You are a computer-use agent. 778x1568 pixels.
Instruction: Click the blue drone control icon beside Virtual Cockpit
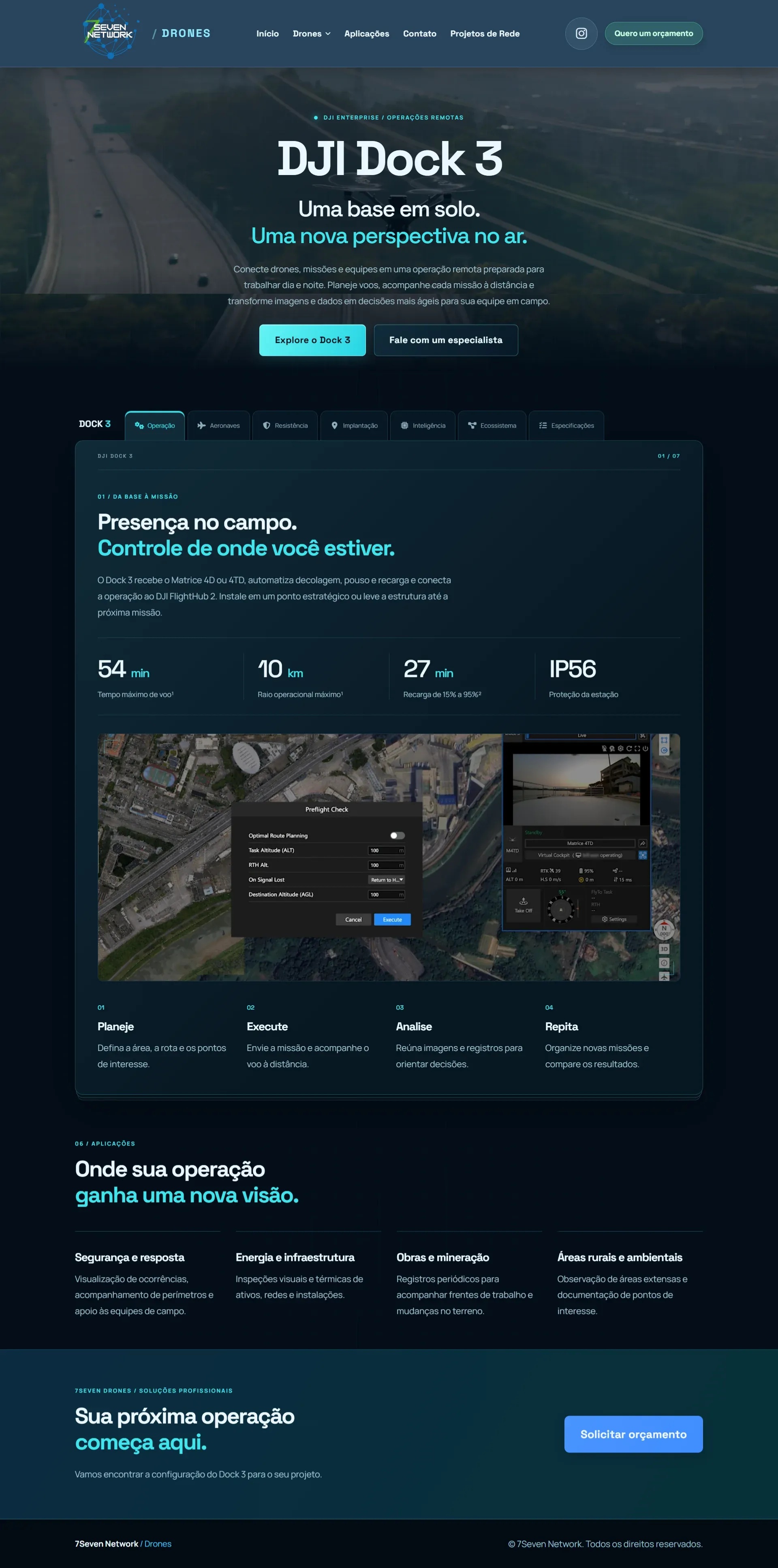[x=642, y=855]
